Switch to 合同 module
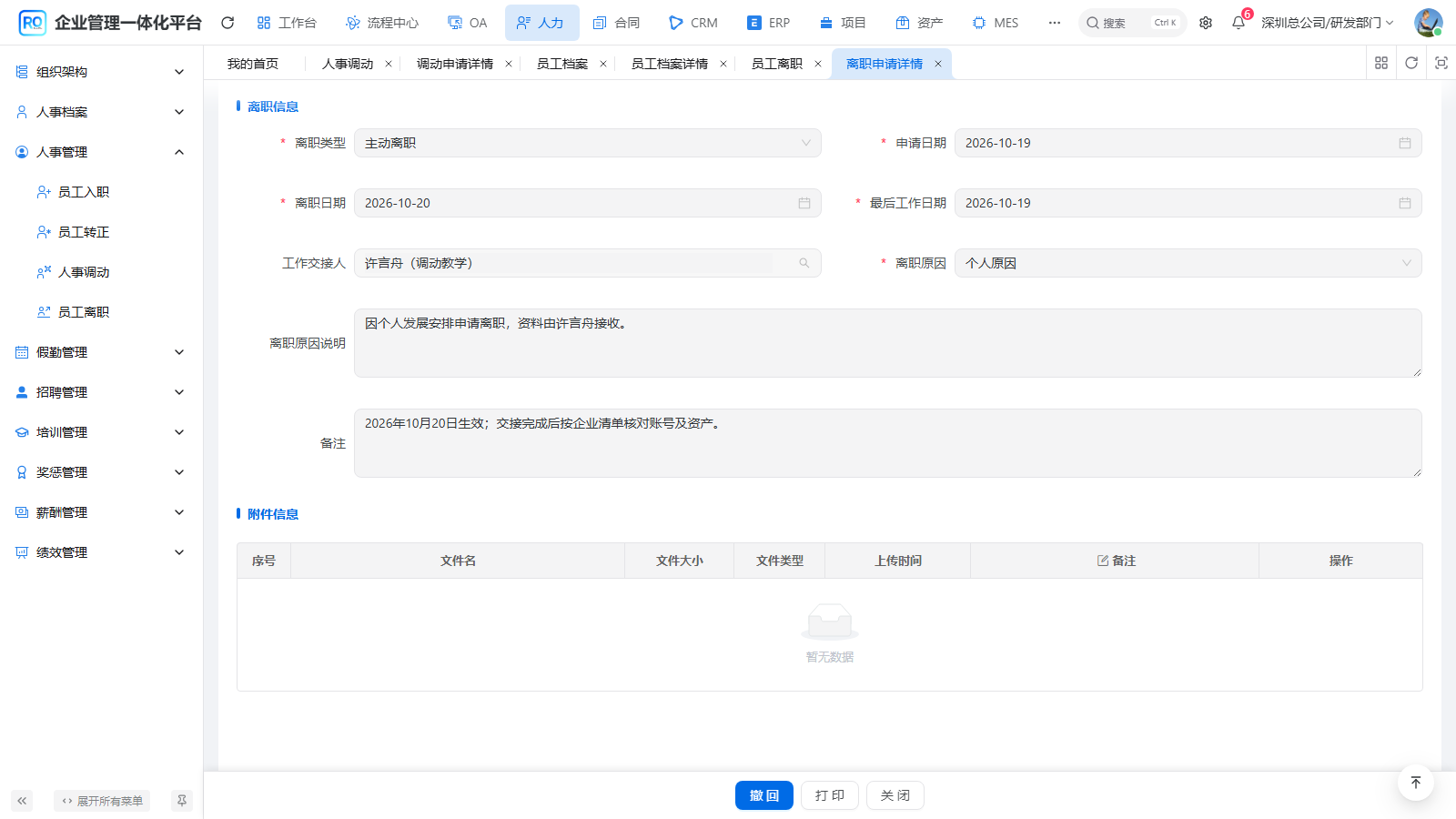The width and height of the screenshot is (1456, 819). click(x=616, y=23)
